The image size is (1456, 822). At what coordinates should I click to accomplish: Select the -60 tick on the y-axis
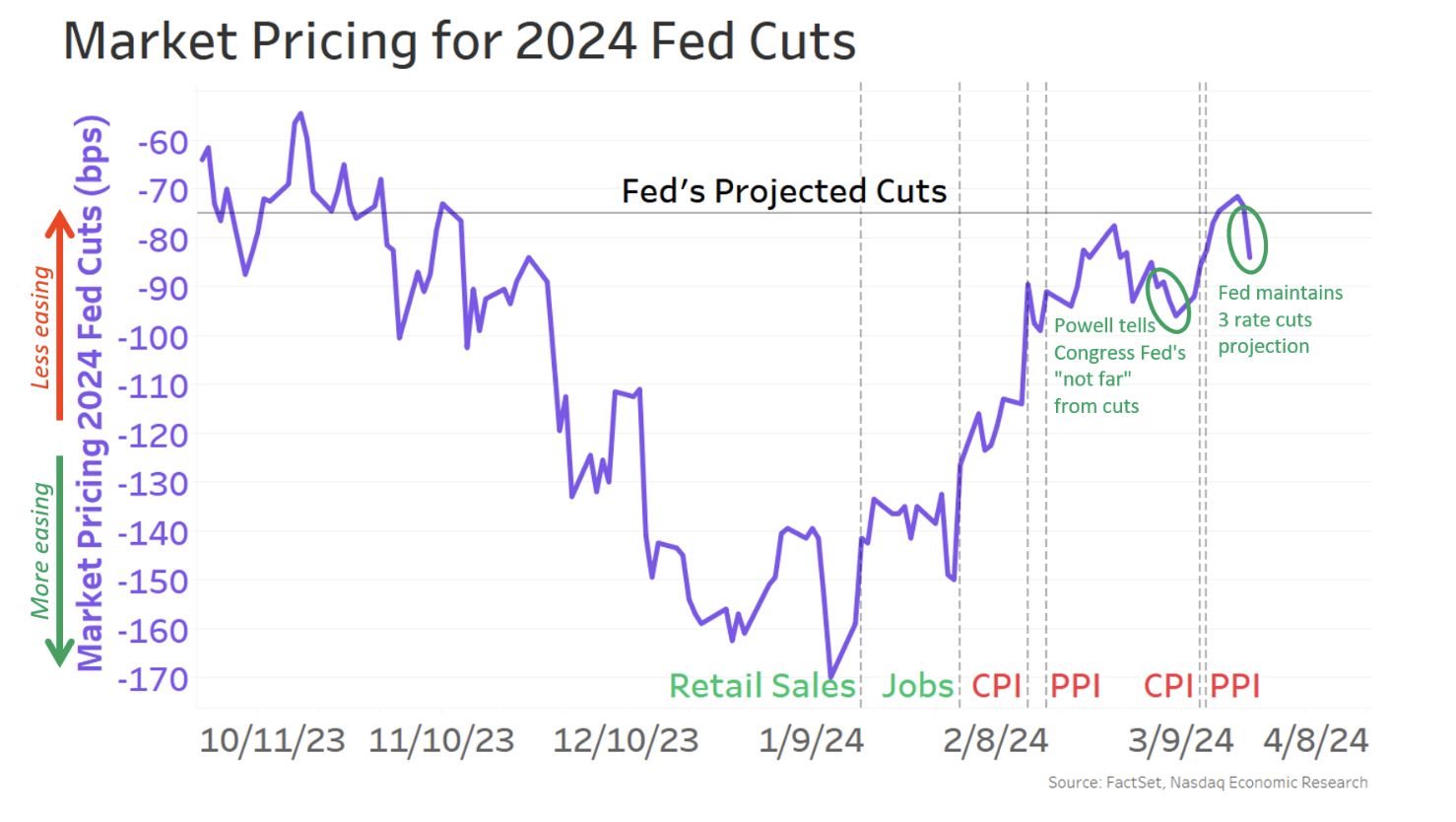tap(163, 143)
